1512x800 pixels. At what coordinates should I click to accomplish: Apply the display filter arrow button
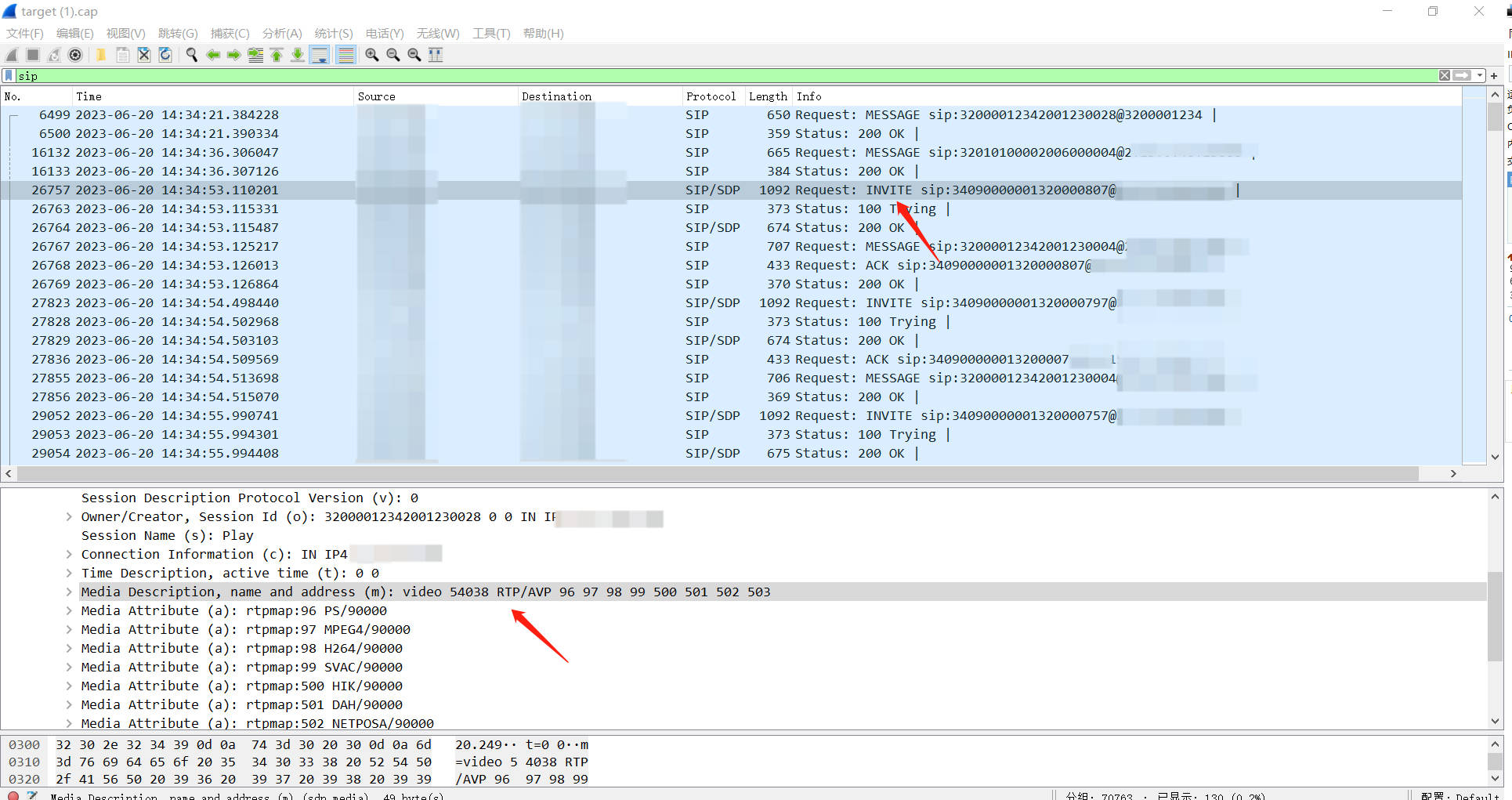[1462, 75]
